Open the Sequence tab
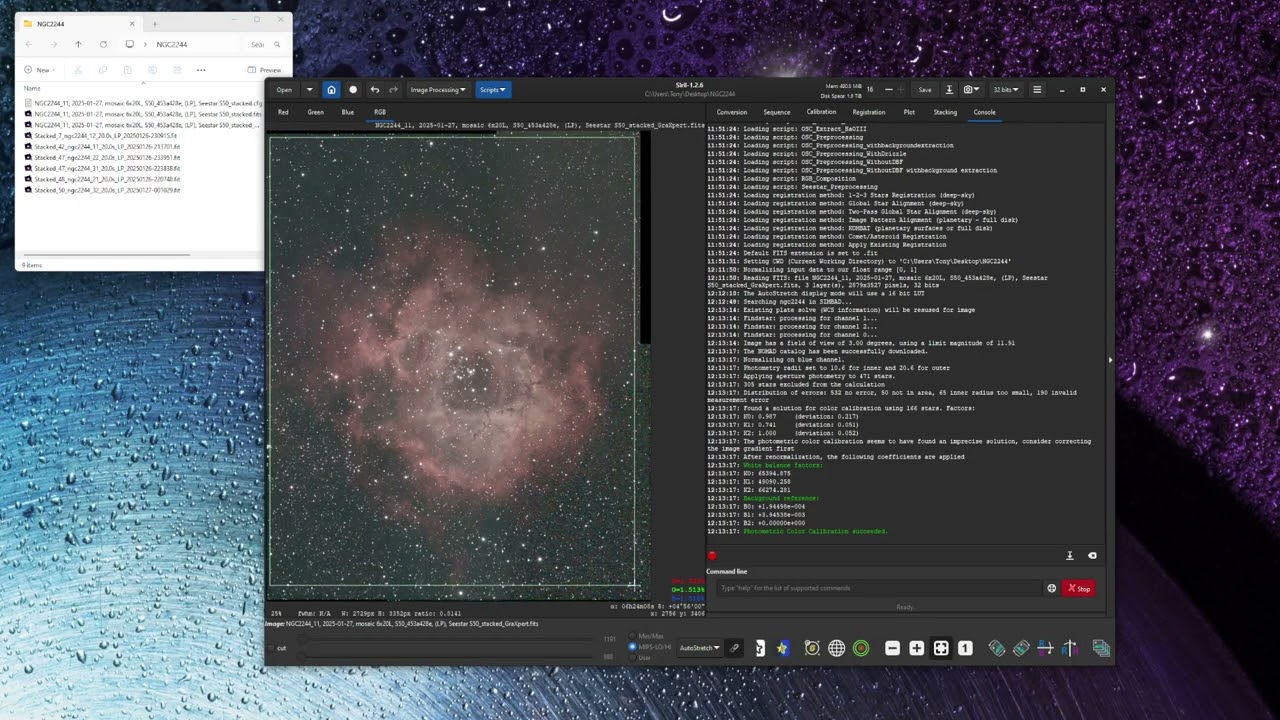The image size is (1280, 720). 777,112
